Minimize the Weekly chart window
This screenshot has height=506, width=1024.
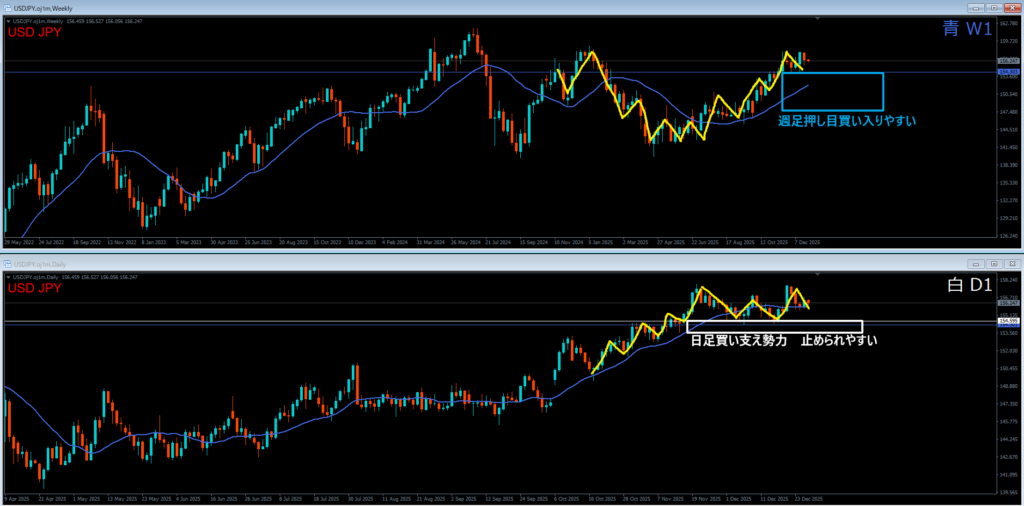click(x=977, y=8)
